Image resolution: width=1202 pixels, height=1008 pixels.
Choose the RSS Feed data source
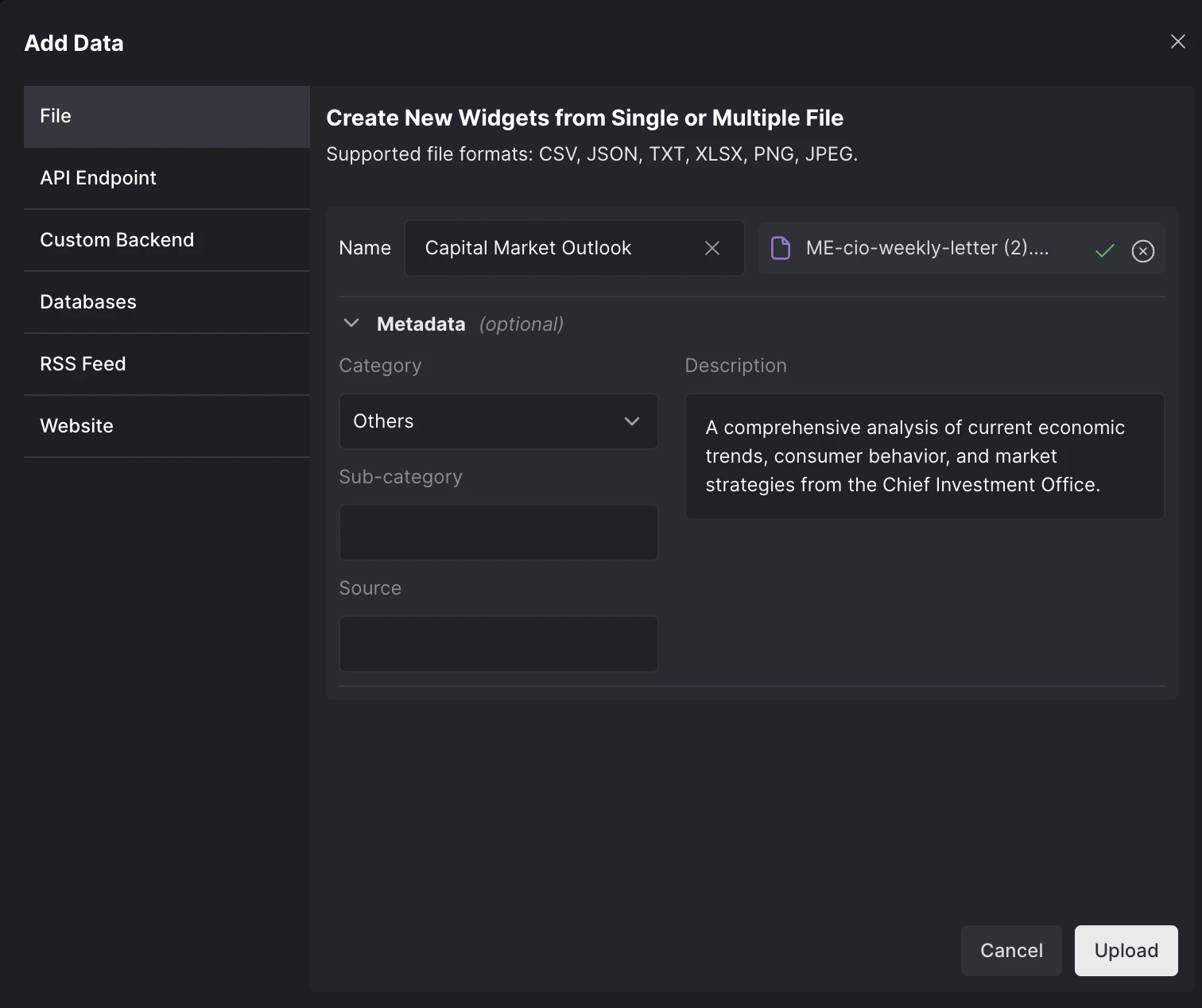click(167, 364)
